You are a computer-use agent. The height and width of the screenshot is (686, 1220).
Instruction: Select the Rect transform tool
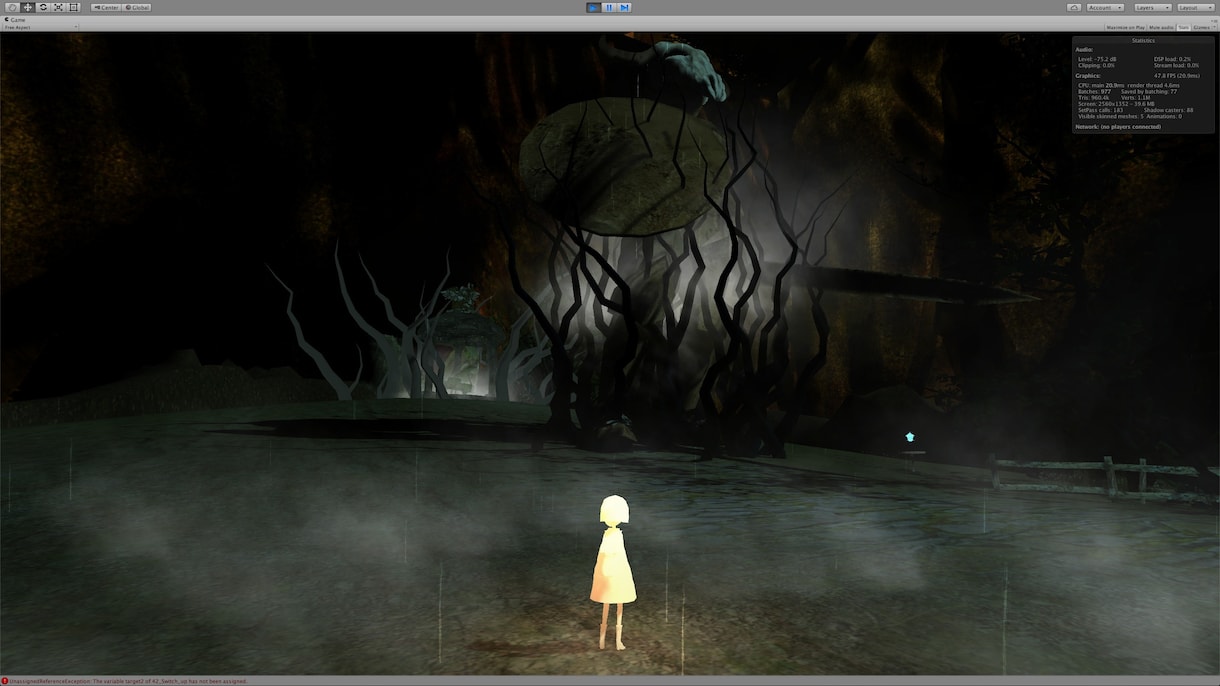[73, 7]
